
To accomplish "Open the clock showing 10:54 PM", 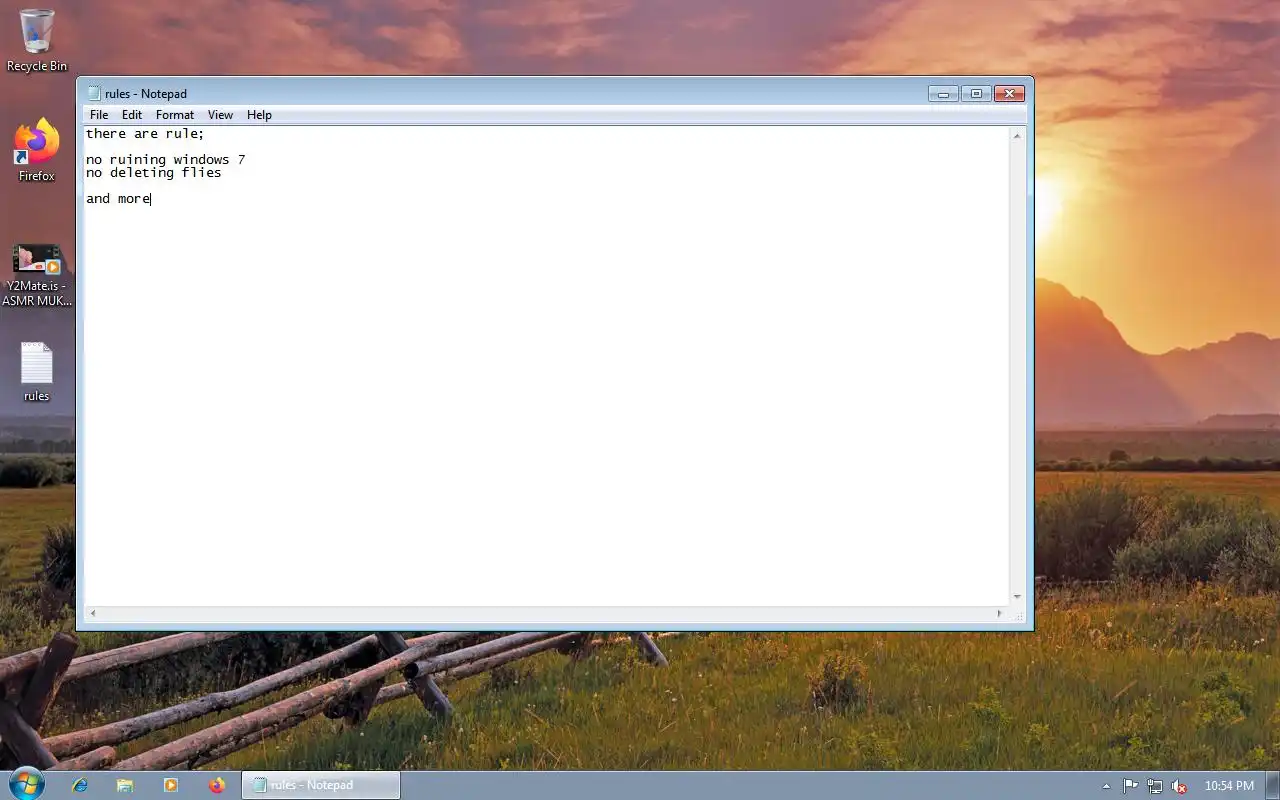I will coord(1229,786).
